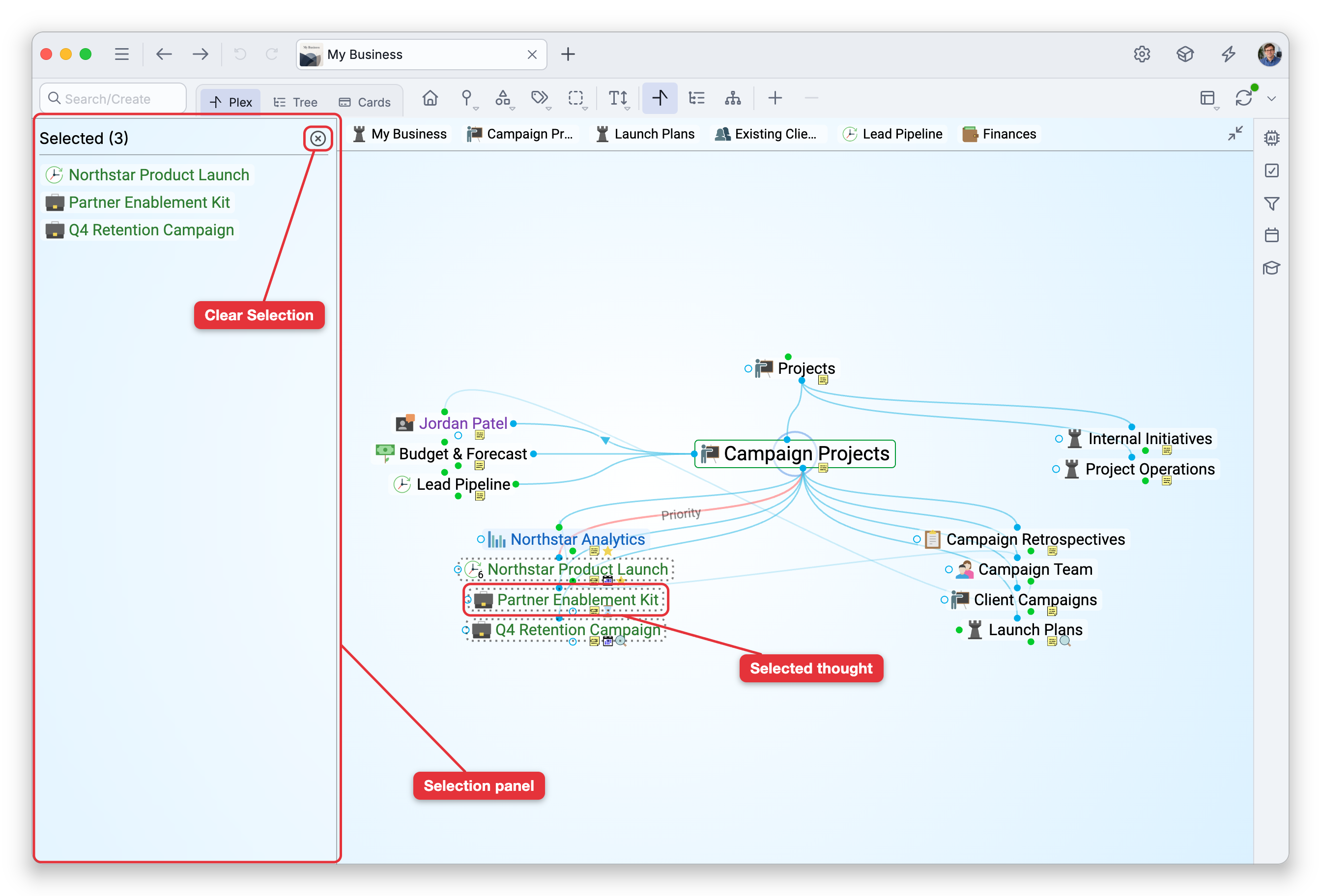Viewport: 1321px width, 896px height.
Task: Click the star icon under Northstar Analytics
Action: (607, 551)
